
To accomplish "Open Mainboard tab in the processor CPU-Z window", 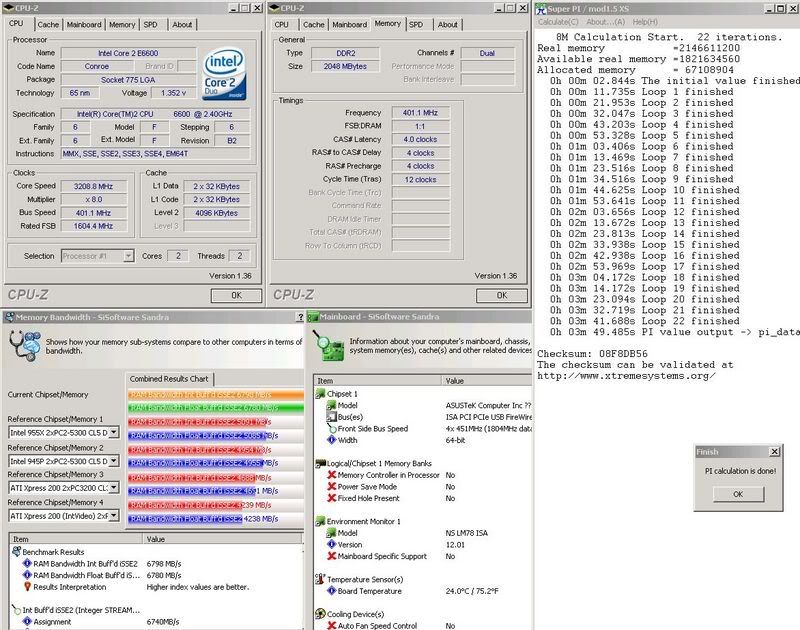I will [84, 24].
